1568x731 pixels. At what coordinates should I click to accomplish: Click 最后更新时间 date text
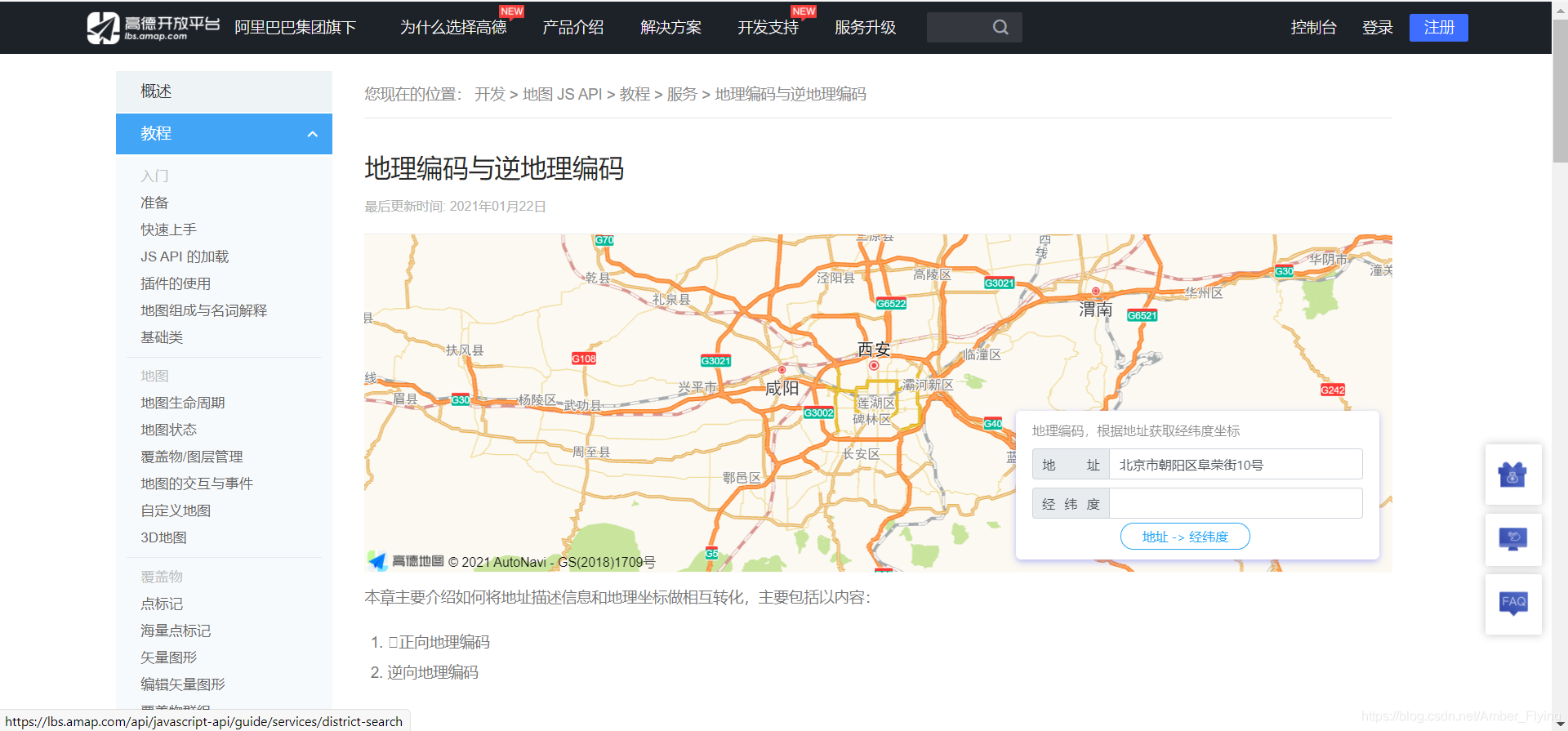pos(455,207)
